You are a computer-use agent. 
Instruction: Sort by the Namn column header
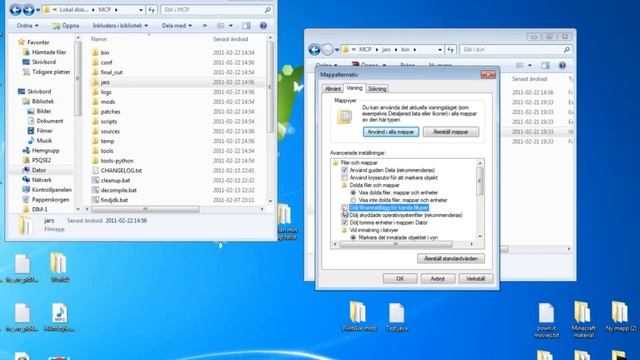(x=99, y=39)
